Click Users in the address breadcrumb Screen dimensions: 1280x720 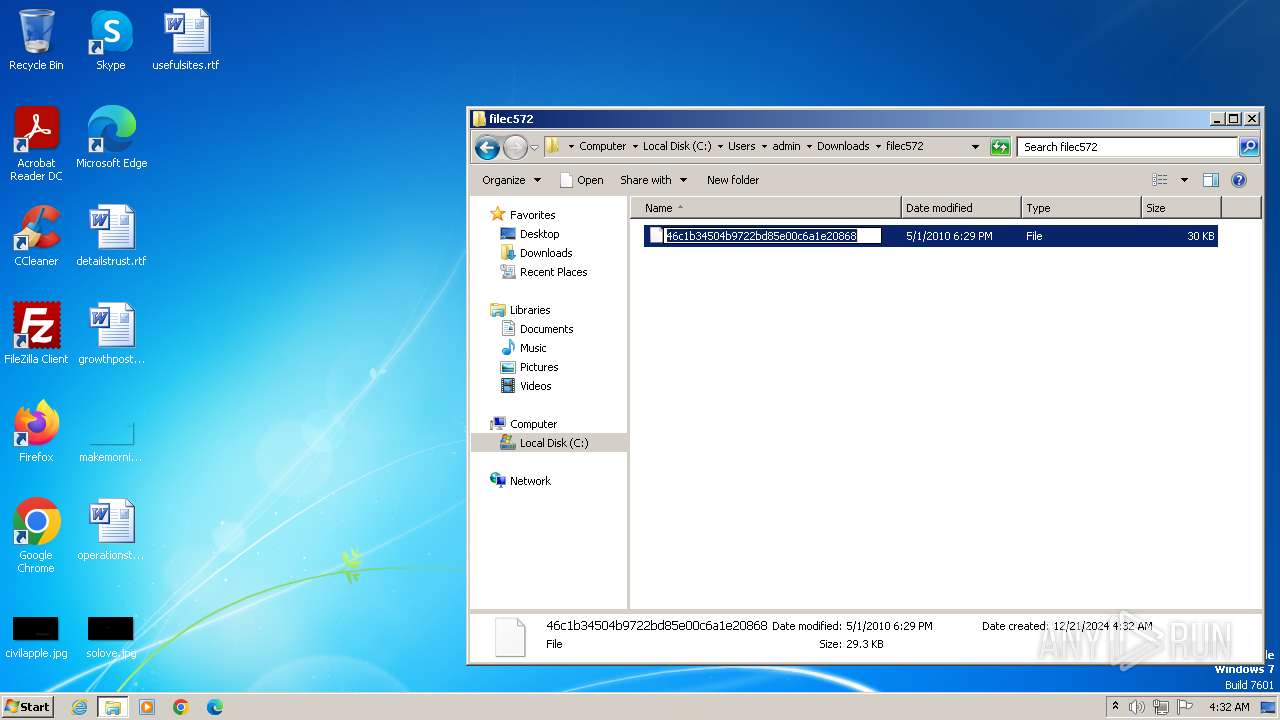pos(741,146)
